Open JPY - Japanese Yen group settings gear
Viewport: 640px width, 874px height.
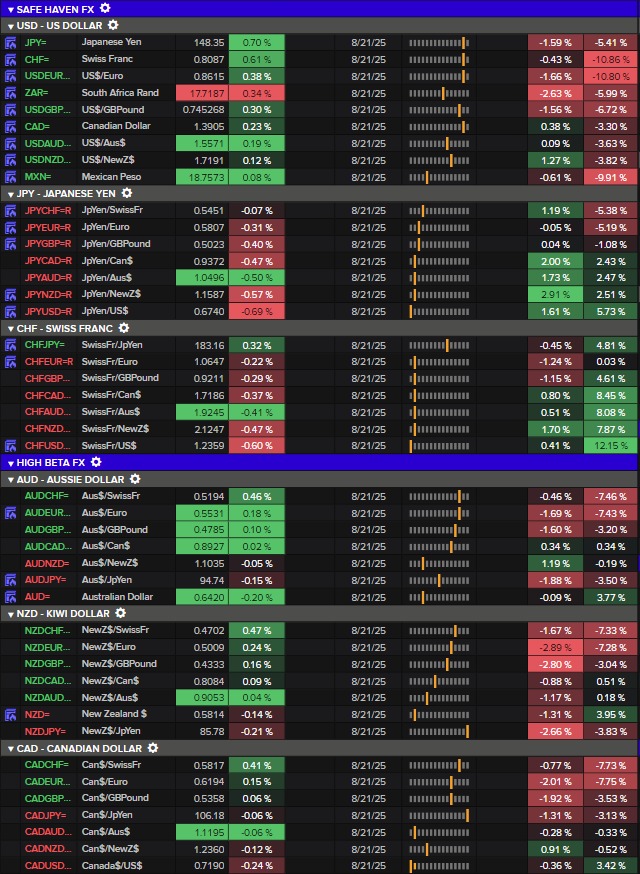(x=128, y=193)
